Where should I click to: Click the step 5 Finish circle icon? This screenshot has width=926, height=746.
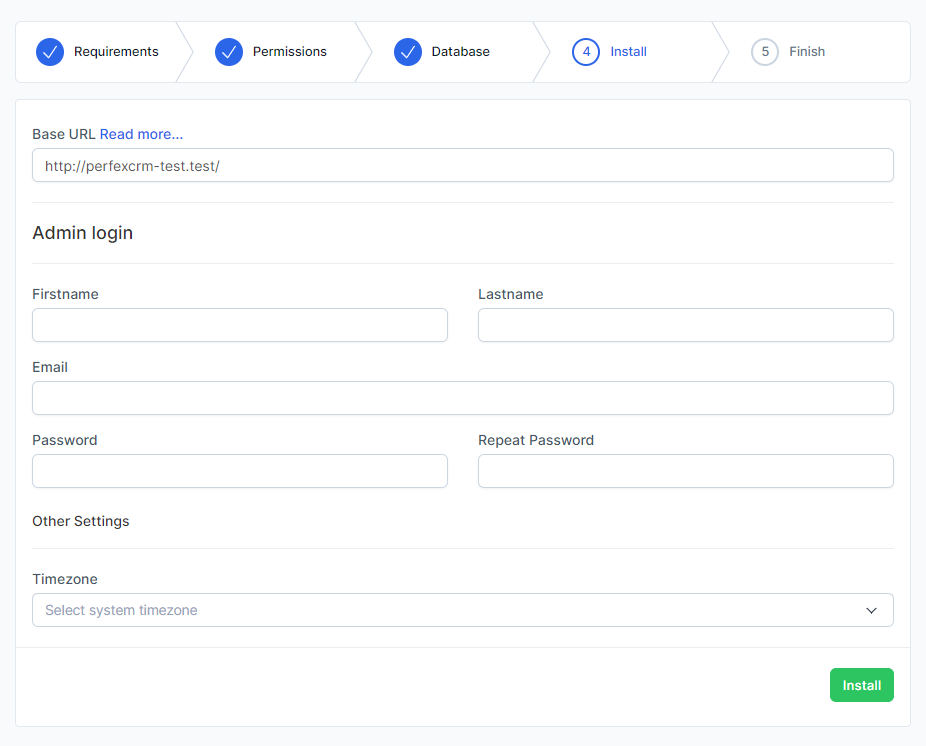[x=765, y=52]
